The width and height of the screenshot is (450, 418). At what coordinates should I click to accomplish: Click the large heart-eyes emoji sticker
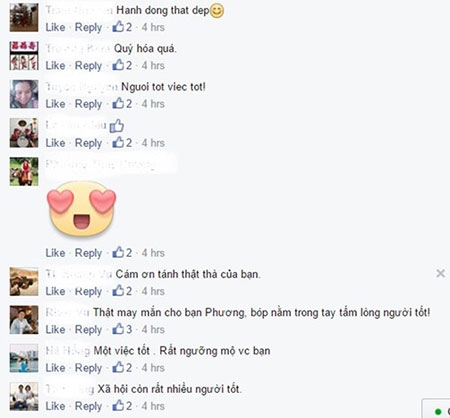(x=82, y=209)
